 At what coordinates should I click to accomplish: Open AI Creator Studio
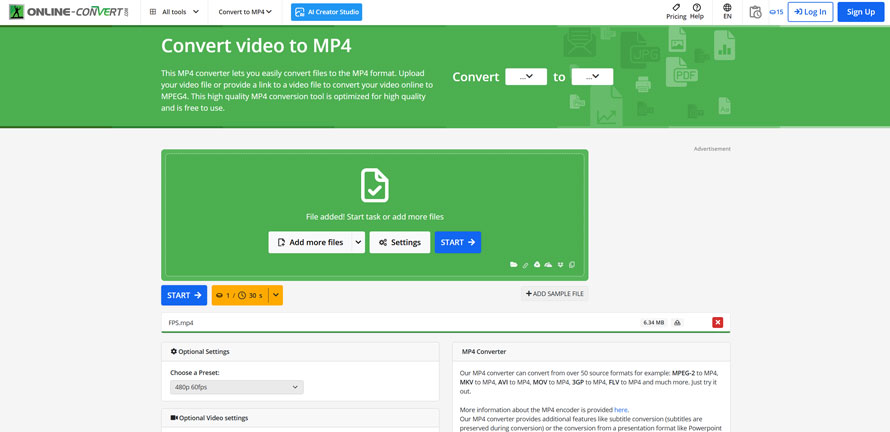[326, 12]
